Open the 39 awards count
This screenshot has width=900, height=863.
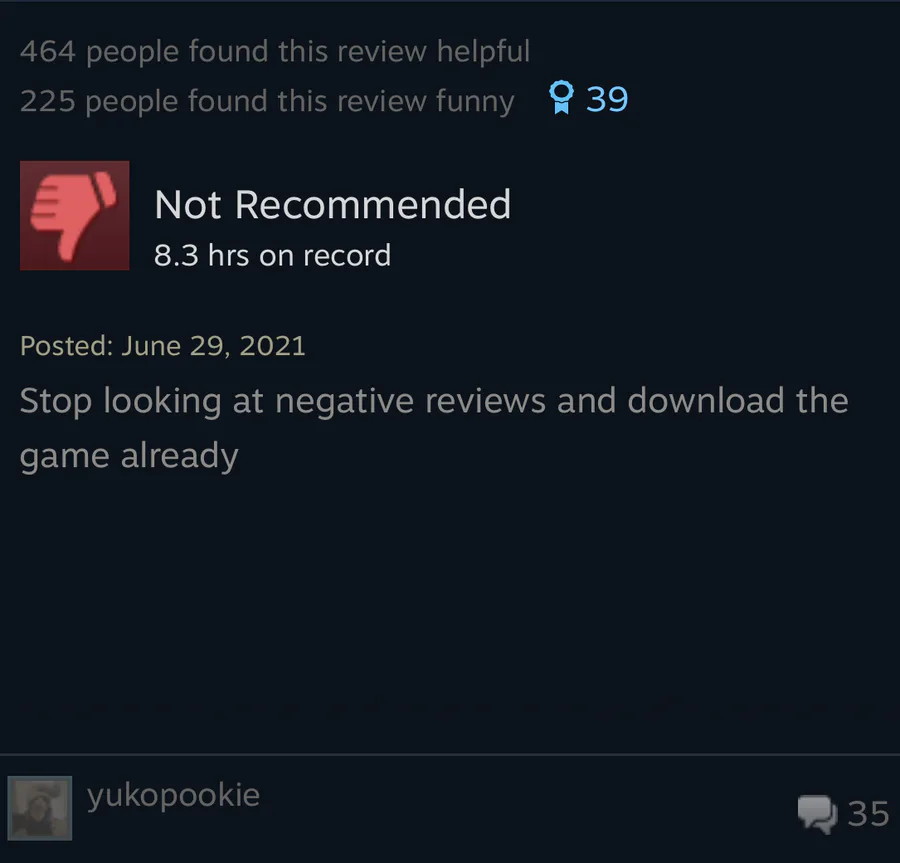[x=607, y=99]
